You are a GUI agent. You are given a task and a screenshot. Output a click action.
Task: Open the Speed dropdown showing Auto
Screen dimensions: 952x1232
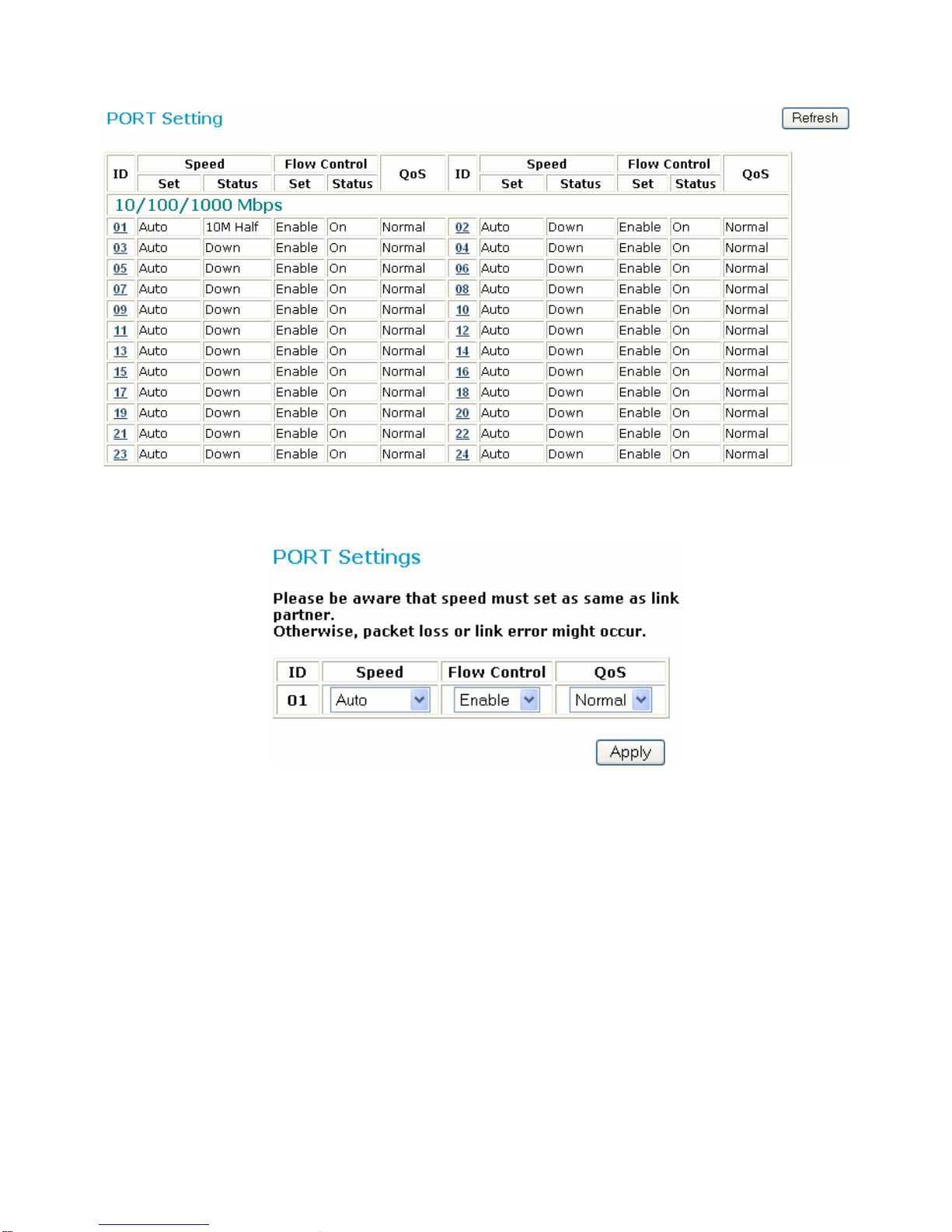coord(380,700)
